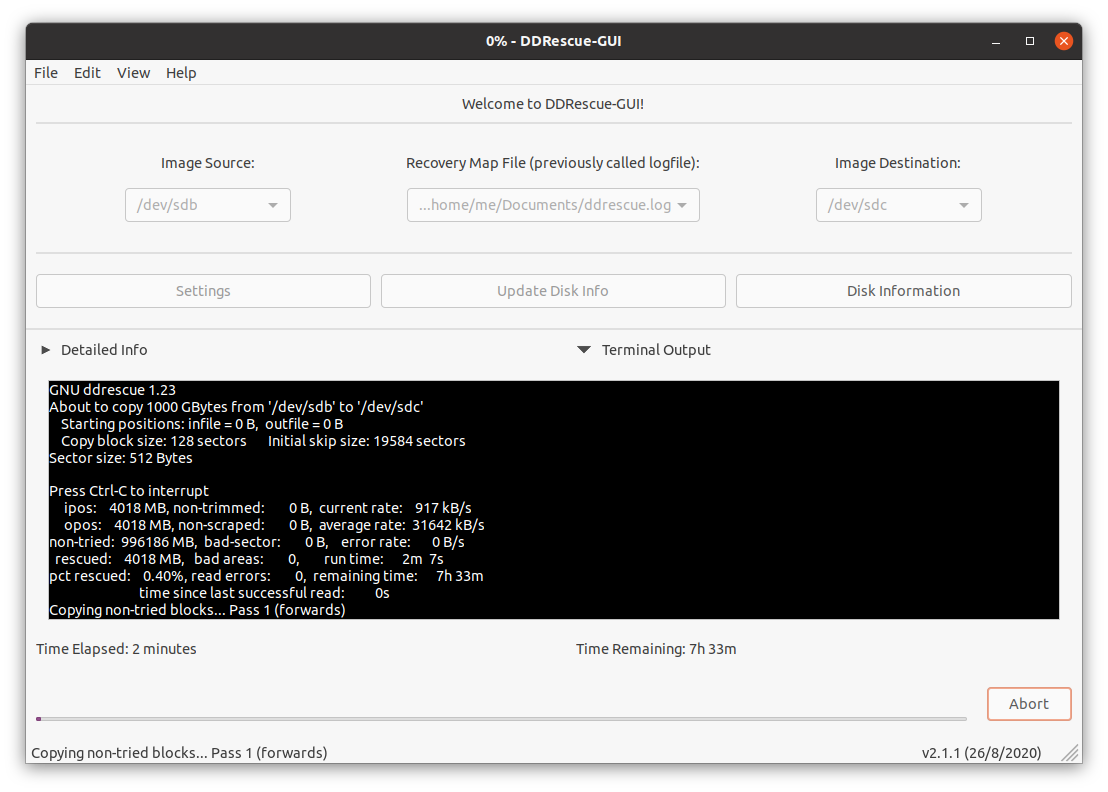1108x792 pixels.
Task: Click the window title '0% - DDRescue-GUI'
Action: (553, 41)
